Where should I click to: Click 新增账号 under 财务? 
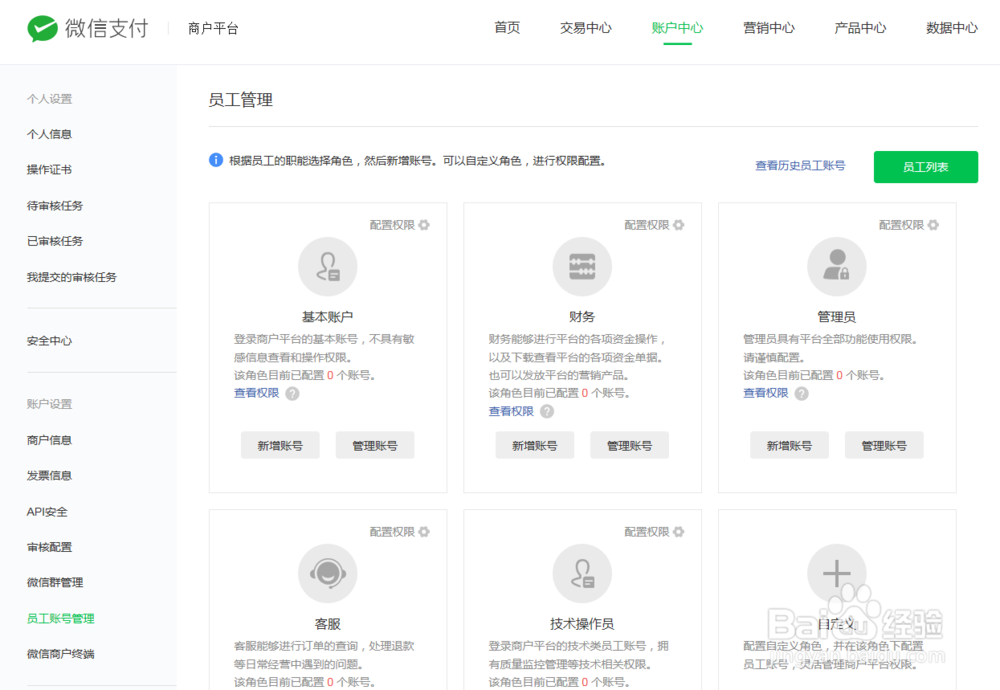[x=535, y=445]
